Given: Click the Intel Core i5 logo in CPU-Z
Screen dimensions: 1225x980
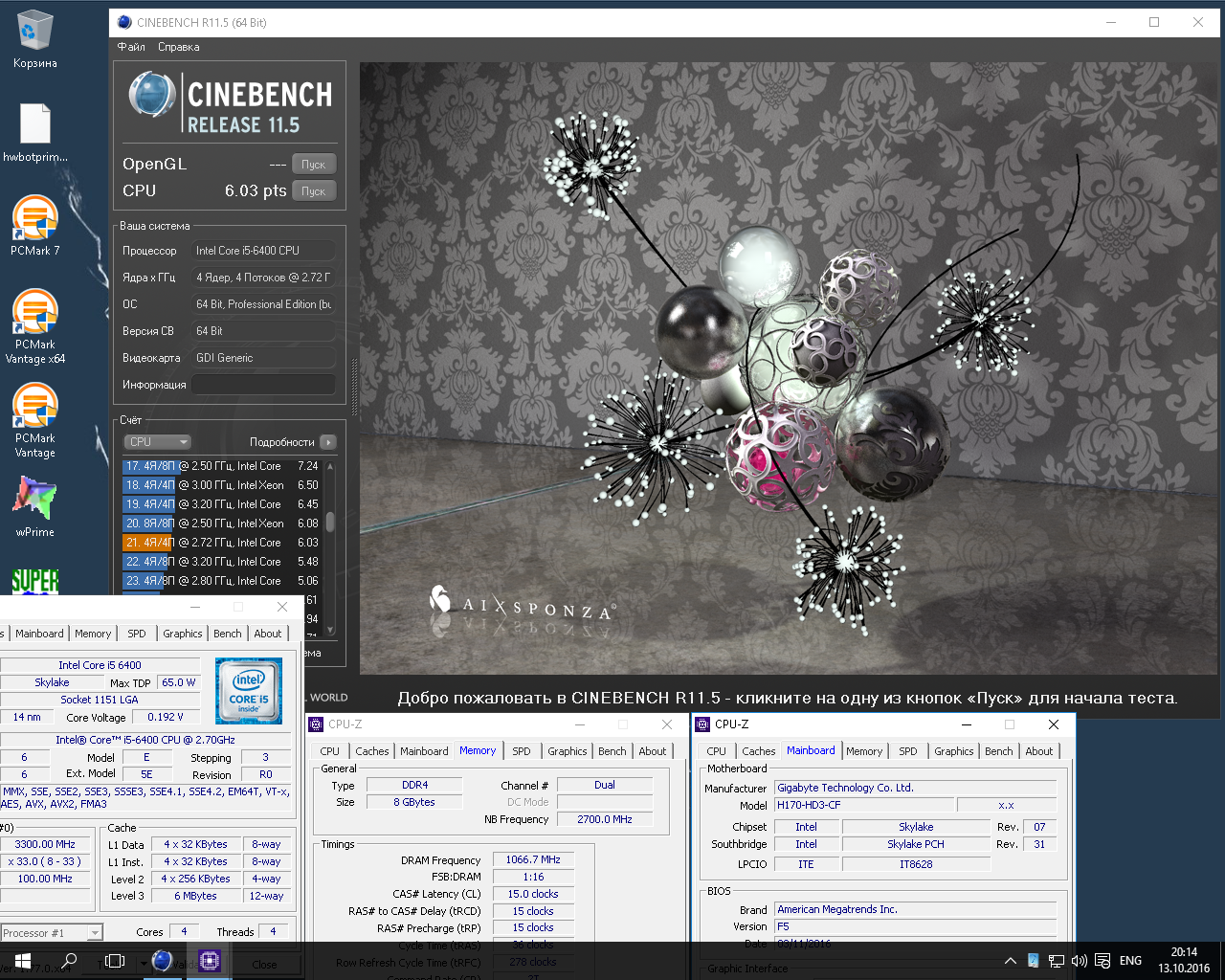Looking at the screenshot, I should pos(249,690).
